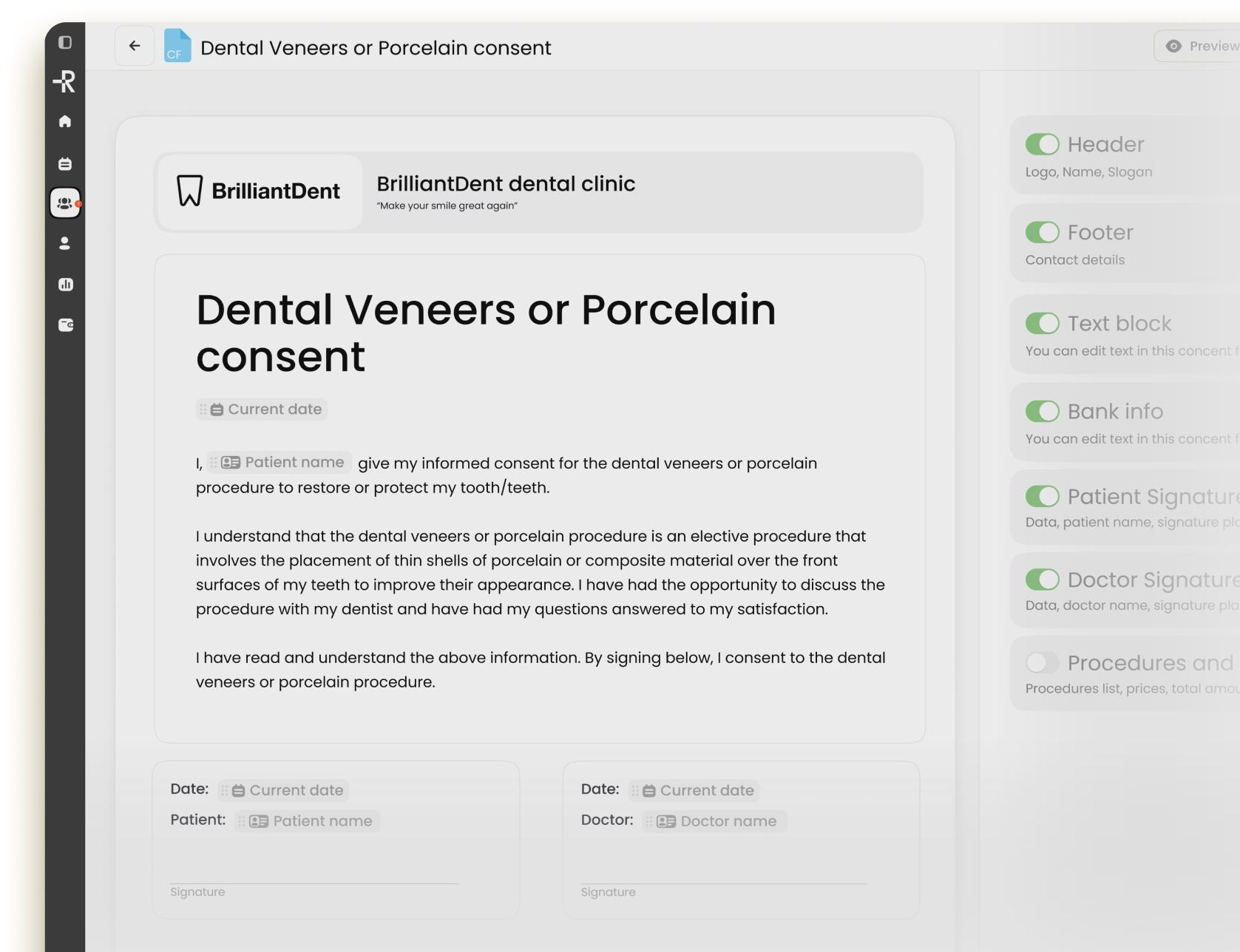Toggle the sidebar collapse icon
1240x952 pixels.
[65, 43]
